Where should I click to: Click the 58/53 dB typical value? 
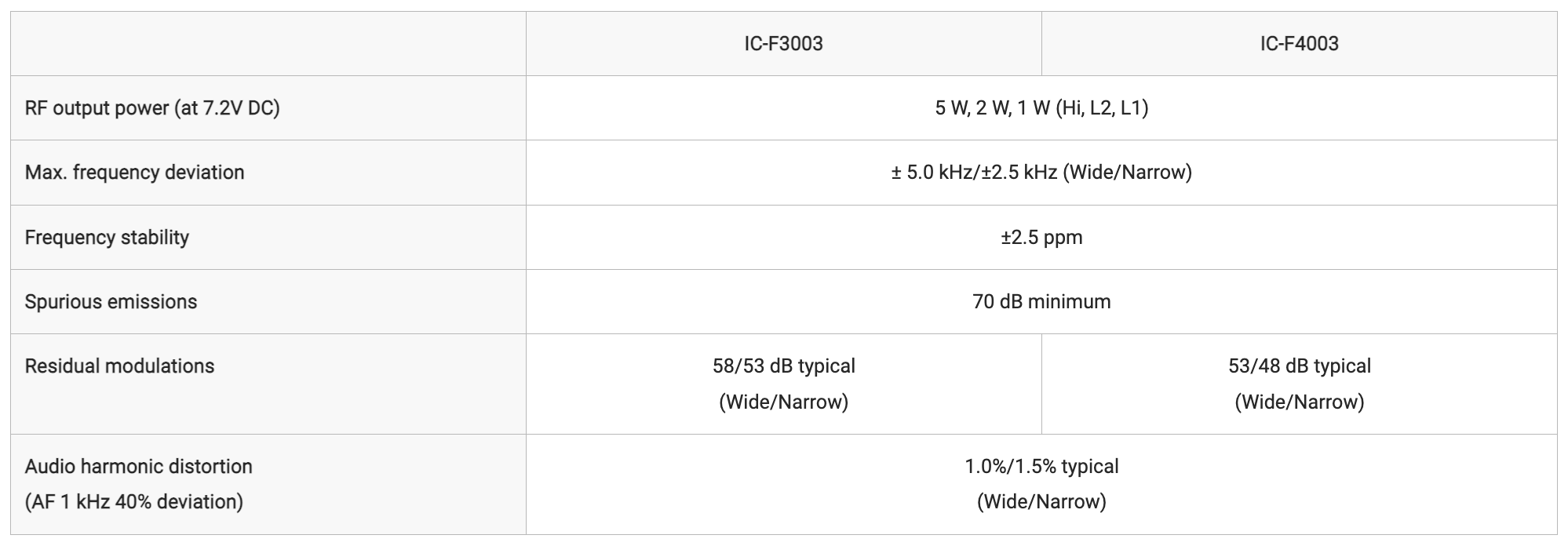click(783, 366)
